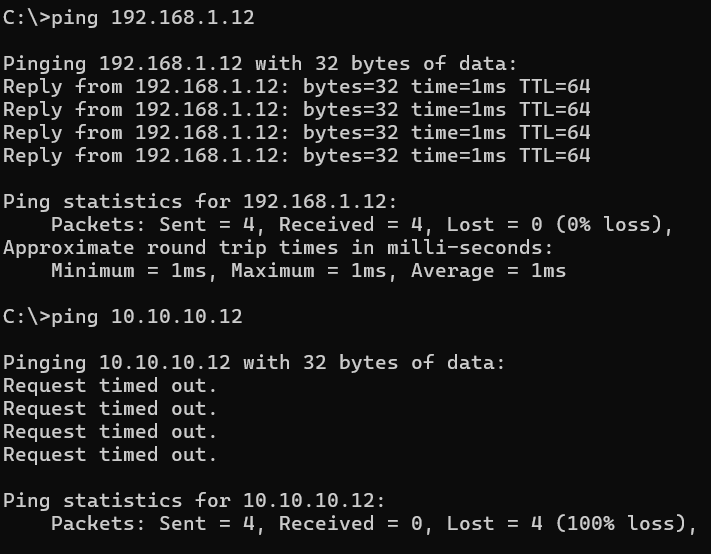The width and height of the screenshot is (711, 554).
Task: Click the last 'Request timed out.' line
Action: click(110, 454)
